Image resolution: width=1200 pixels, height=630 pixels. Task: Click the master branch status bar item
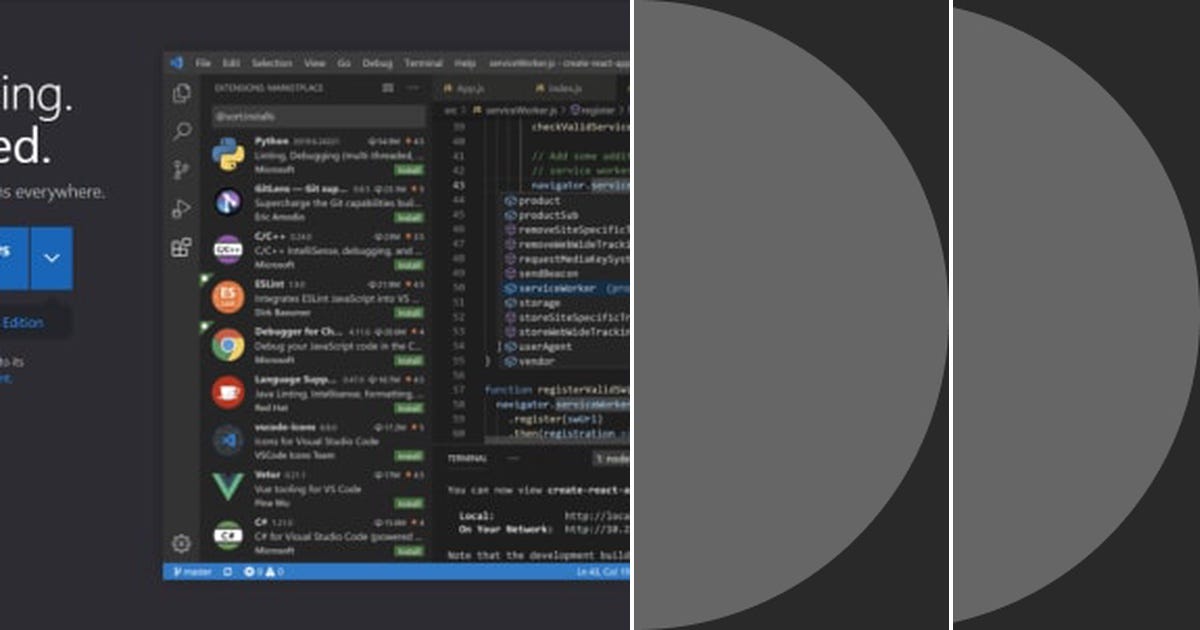point(192,571)
